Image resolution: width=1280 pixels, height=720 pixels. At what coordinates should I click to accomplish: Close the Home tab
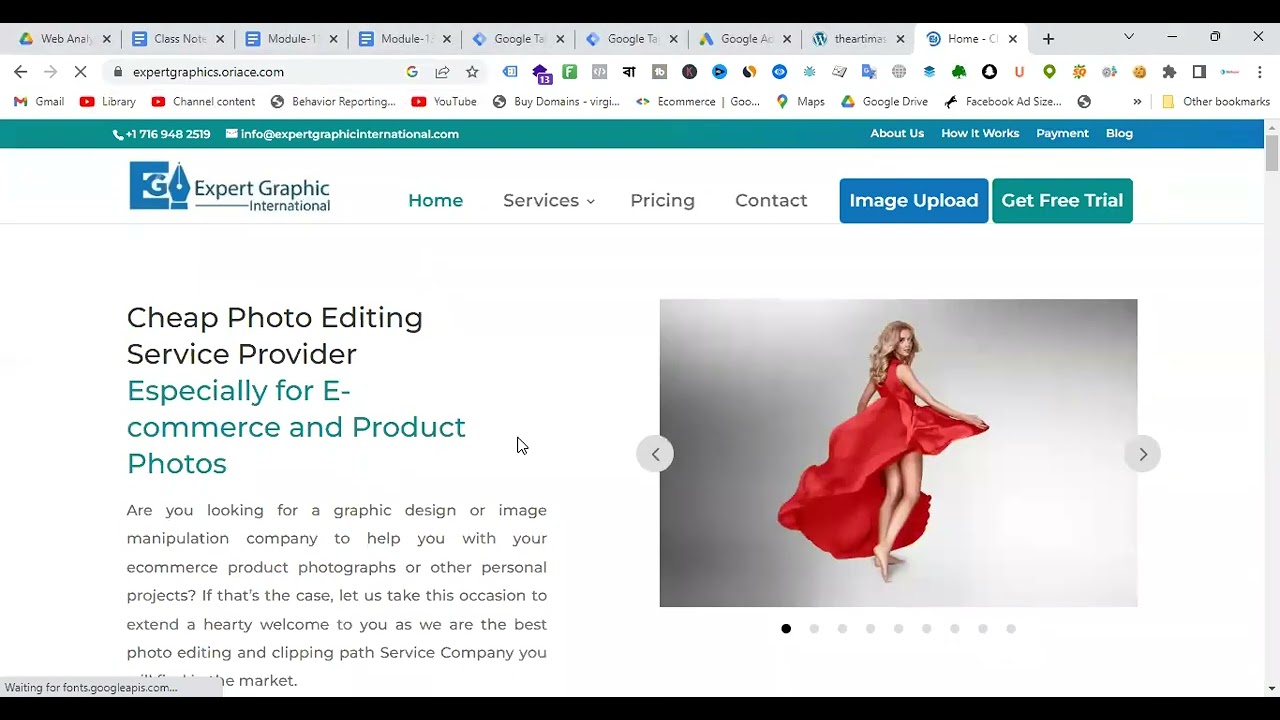pos(1013,39)
